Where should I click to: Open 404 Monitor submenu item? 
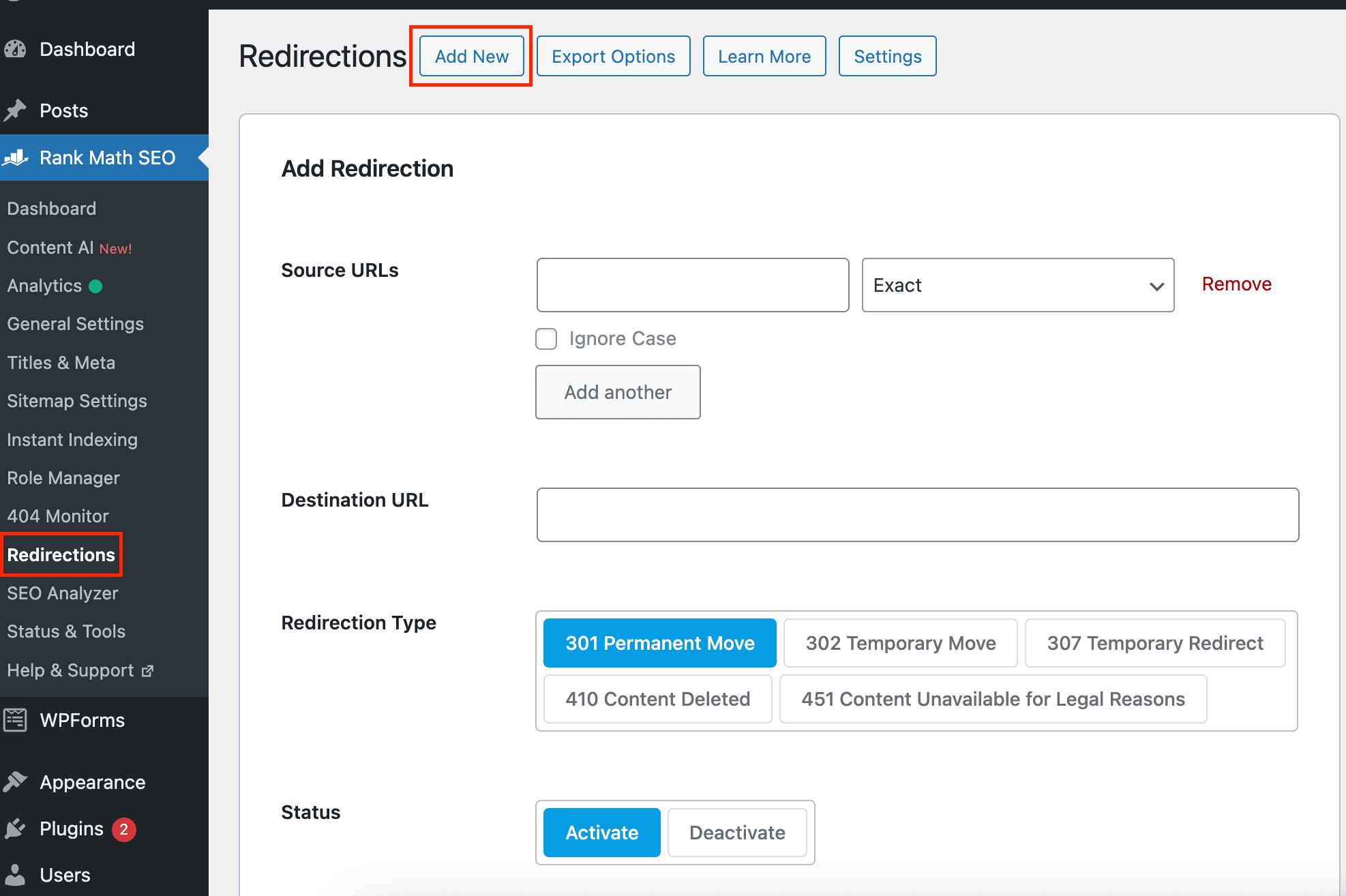pyautogui.click(x=58, y=516)
